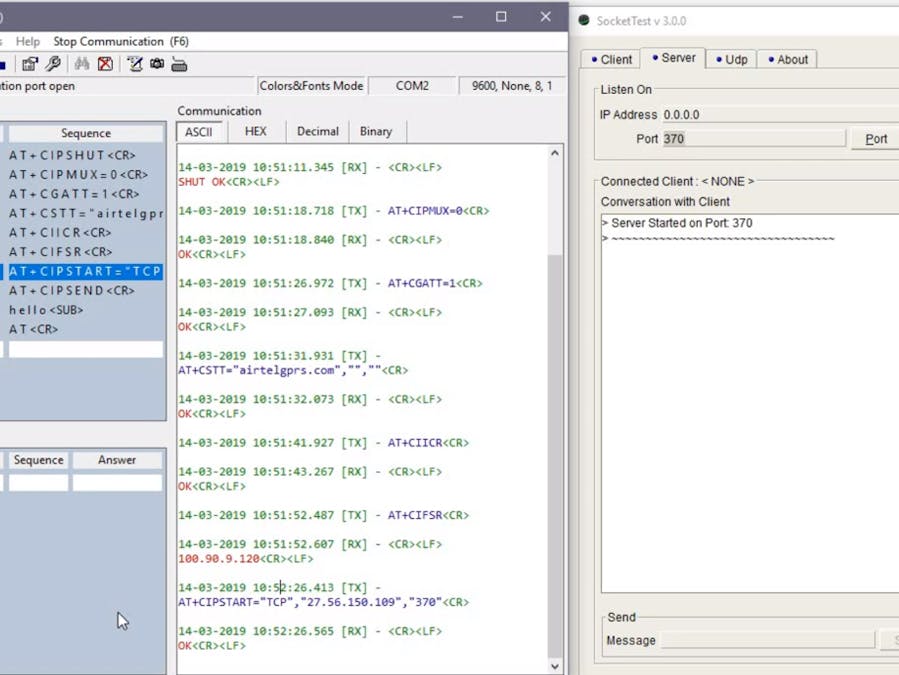899x675 pixels.
Task: Click the Message input field
Action: pyautogui.click(x=767, y=640)
